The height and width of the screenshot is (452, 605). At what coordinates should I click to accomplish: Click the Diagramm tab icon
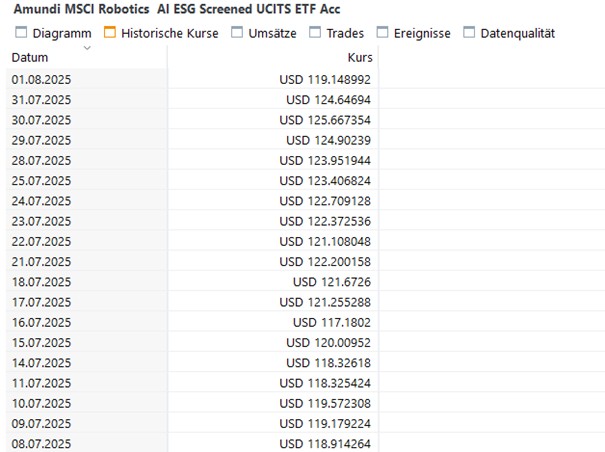(x=21, y=33)
